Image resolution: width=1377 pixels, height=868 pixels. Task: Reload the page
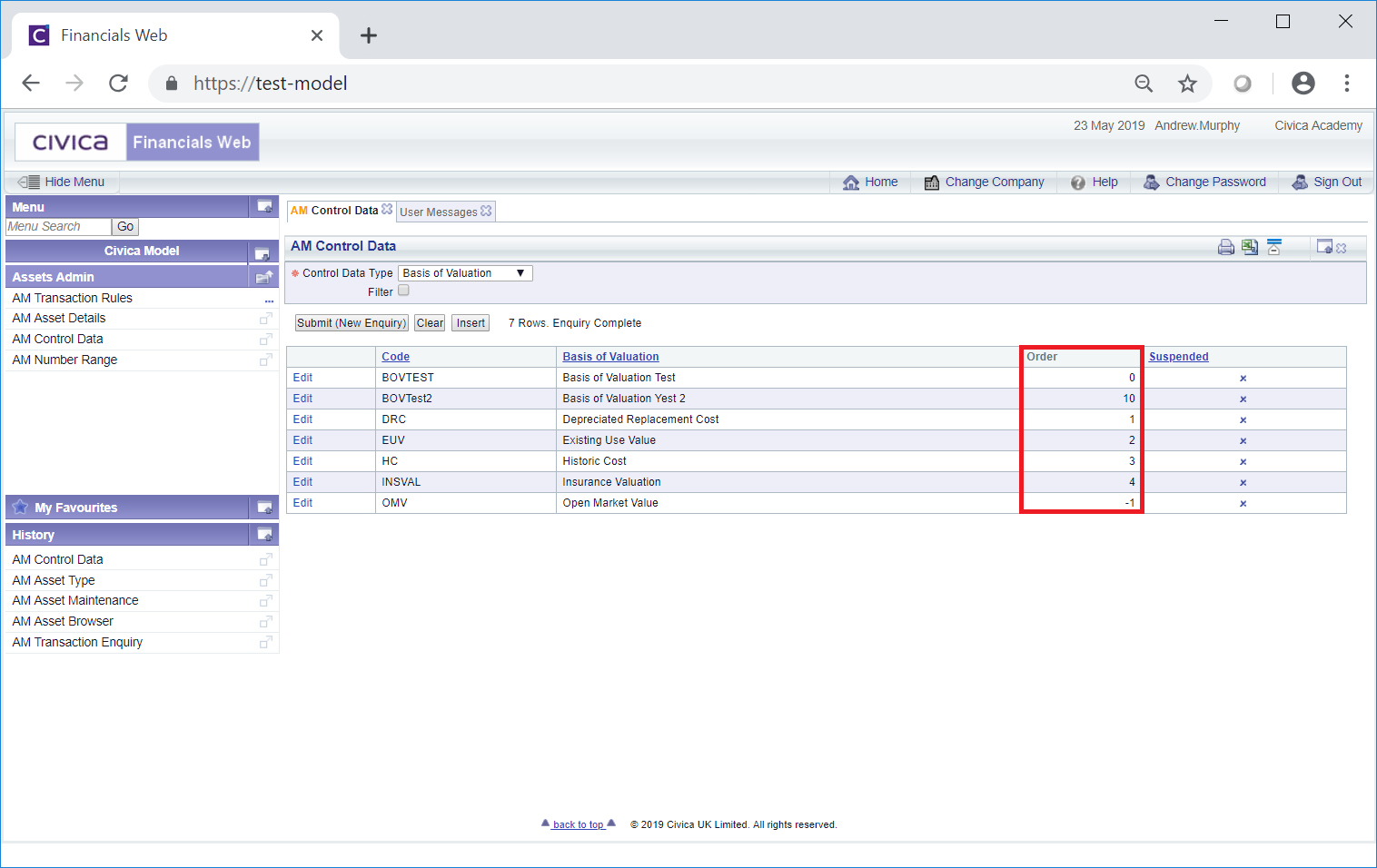coord(118,84)
